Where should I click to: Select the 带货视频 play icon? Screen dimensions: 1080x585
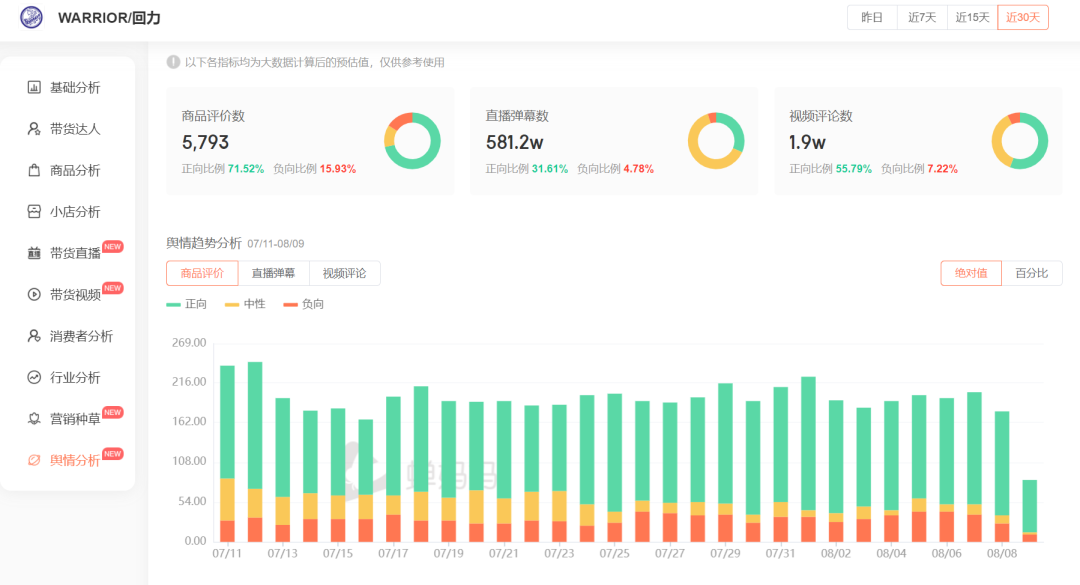click(x=34, y=295)
